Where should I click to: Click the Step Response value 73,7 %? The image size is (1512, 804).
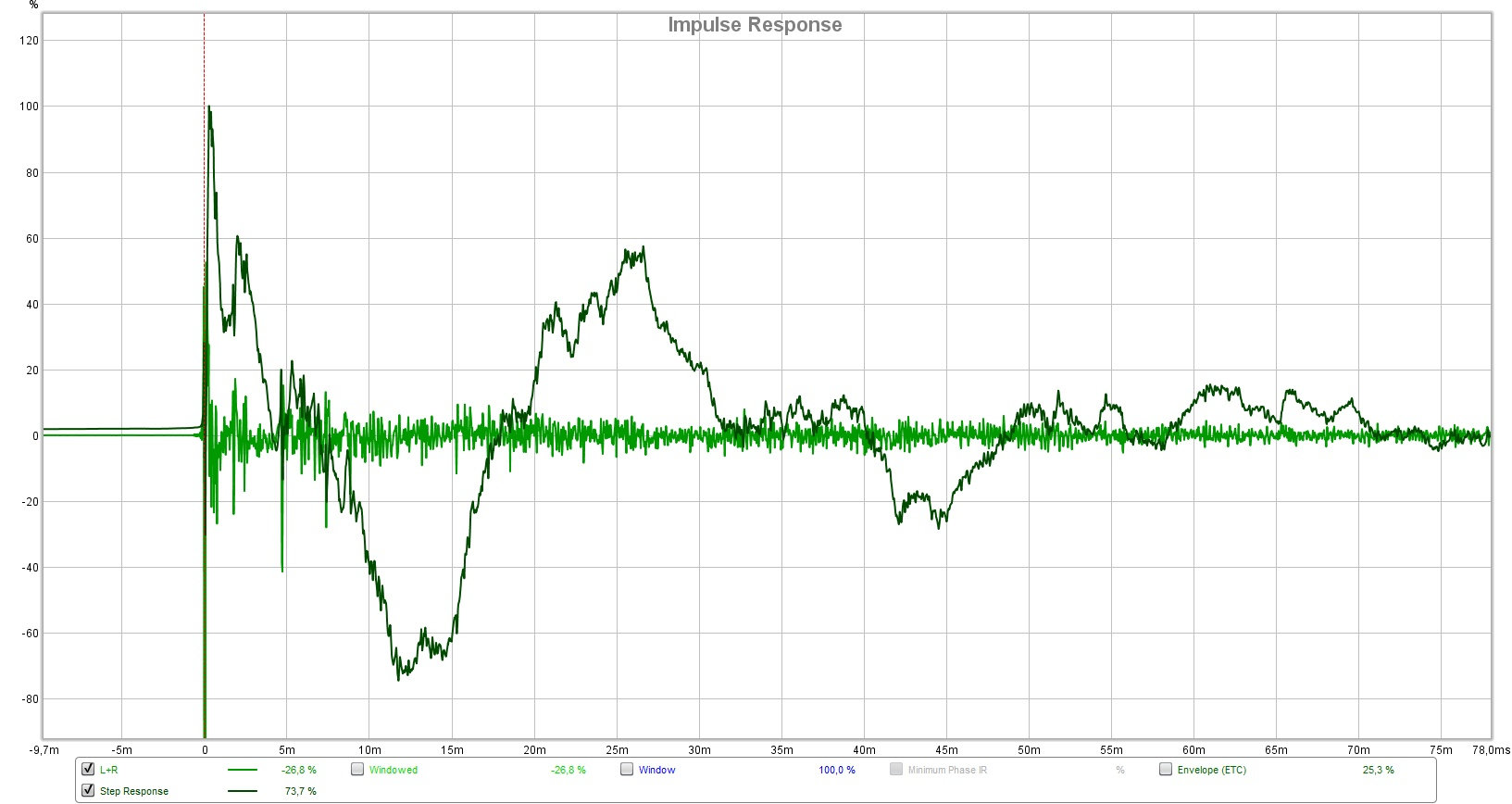[301, 791]
